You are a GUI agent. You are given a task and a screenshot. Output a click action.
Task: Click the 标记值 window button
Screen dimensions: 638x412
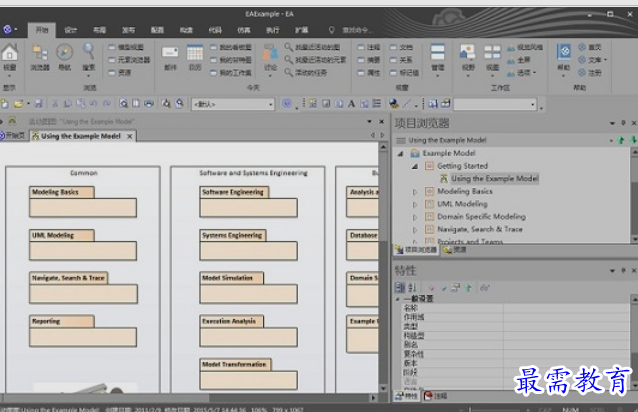tap(404, 73)
